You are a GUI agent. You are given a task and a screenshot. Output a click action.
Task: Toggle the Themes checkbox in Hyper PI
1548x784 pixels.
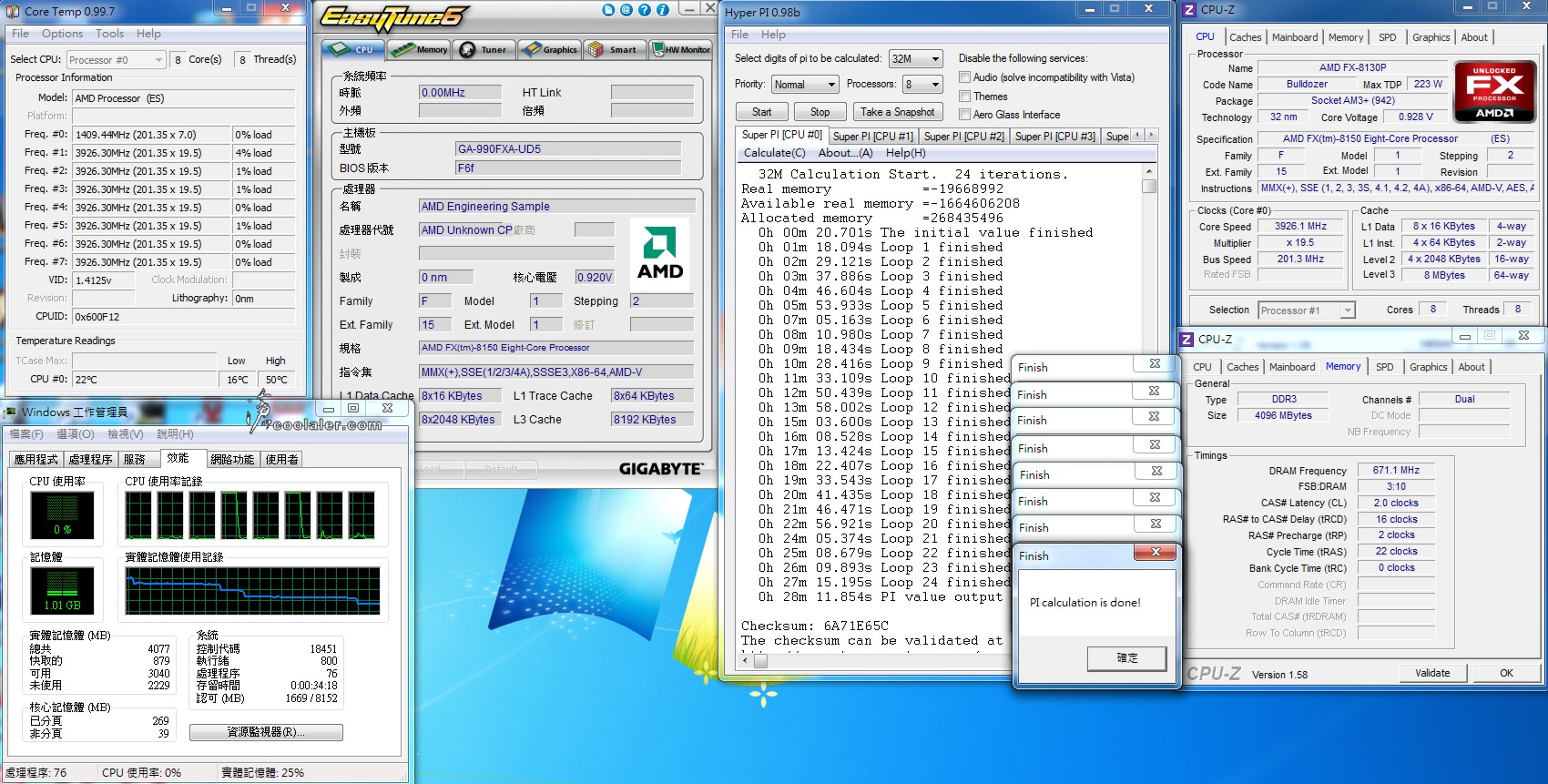(x=964, y=96)
